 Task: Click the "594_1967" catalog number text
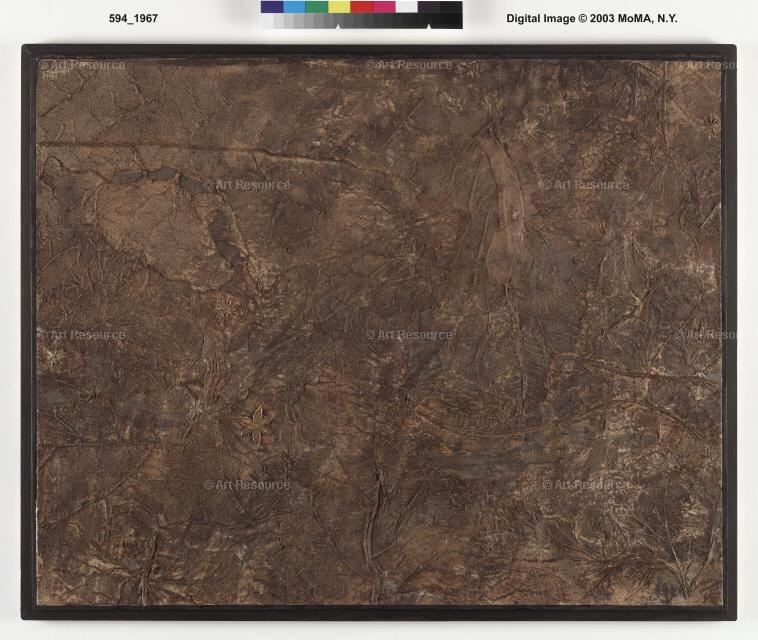point(133,18)
